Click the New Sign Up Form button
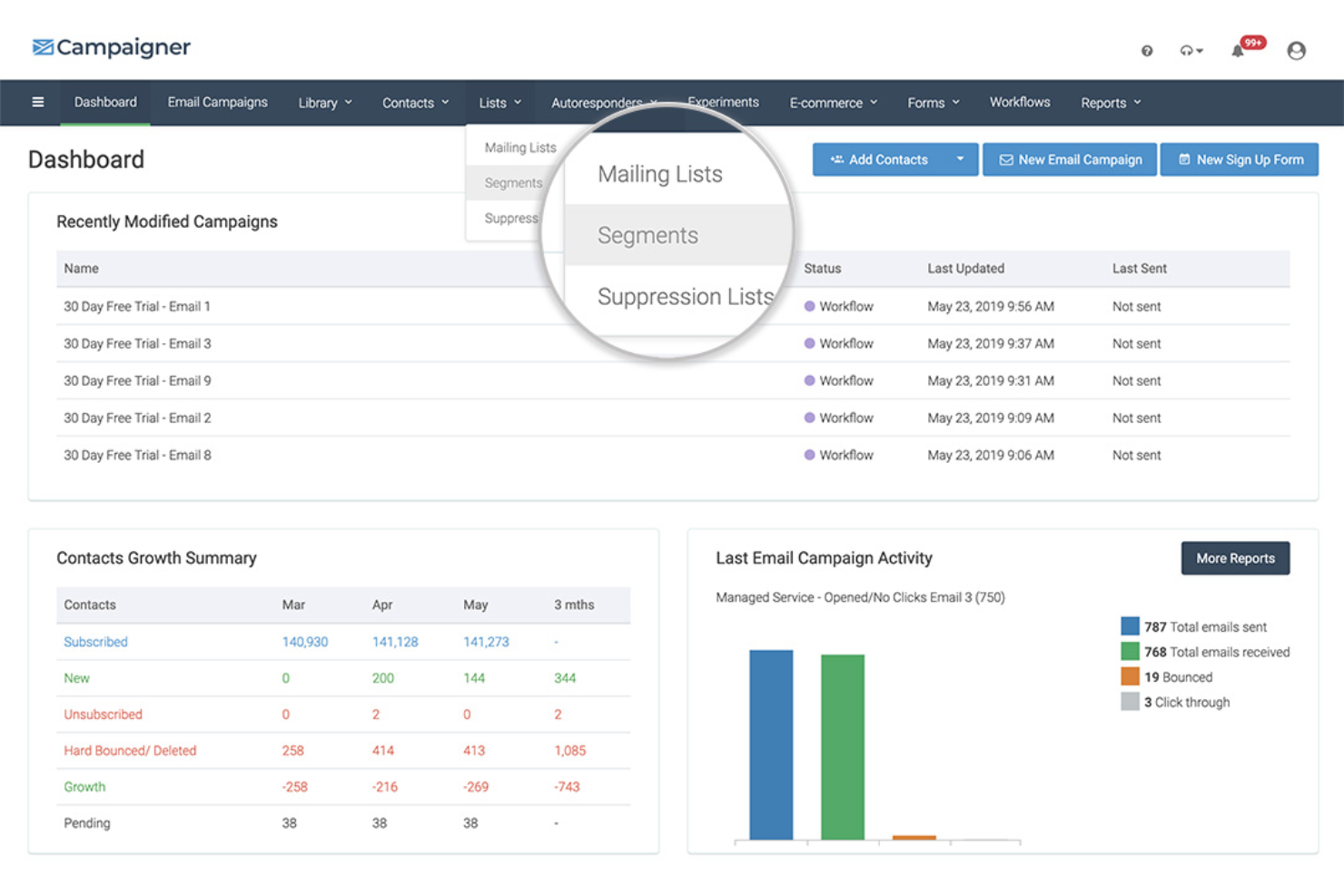Screen dimensions: 1344x896 1240,159
